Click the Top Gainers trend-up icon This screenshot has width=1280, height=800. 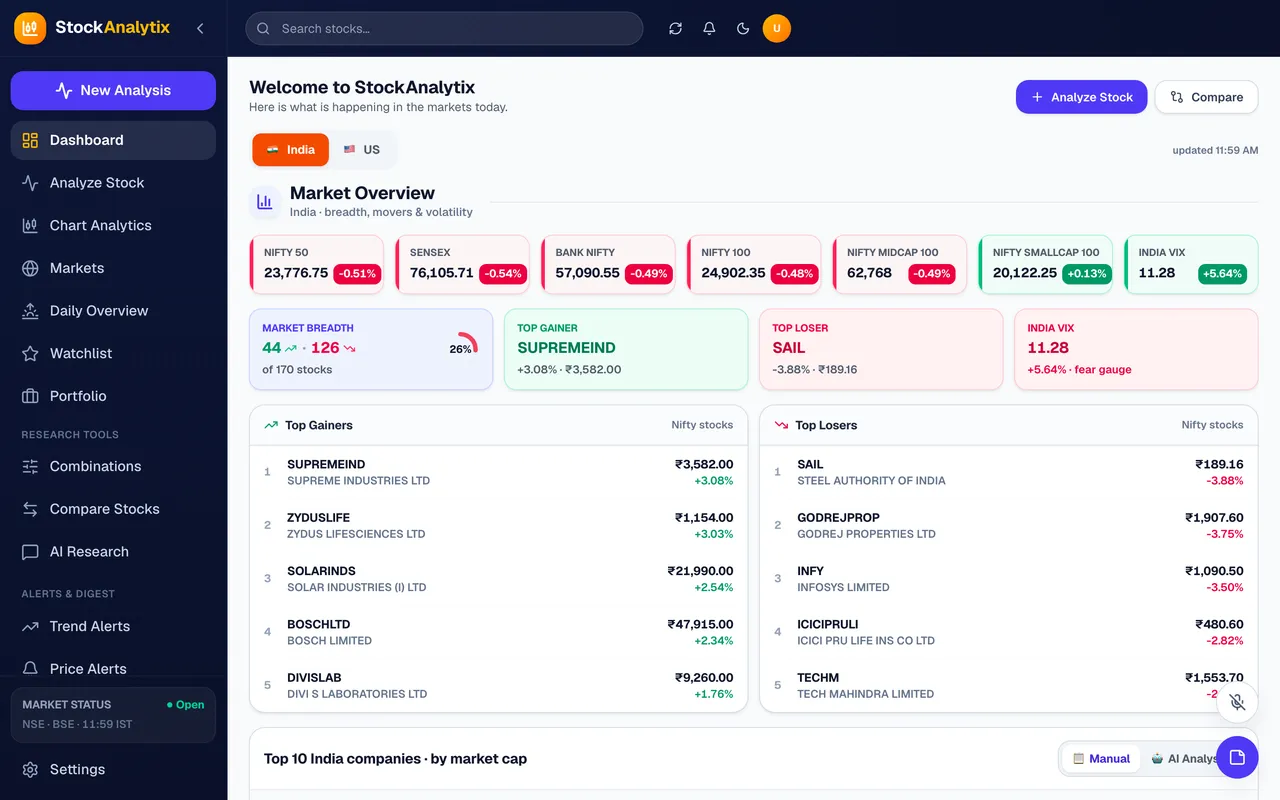271,425
